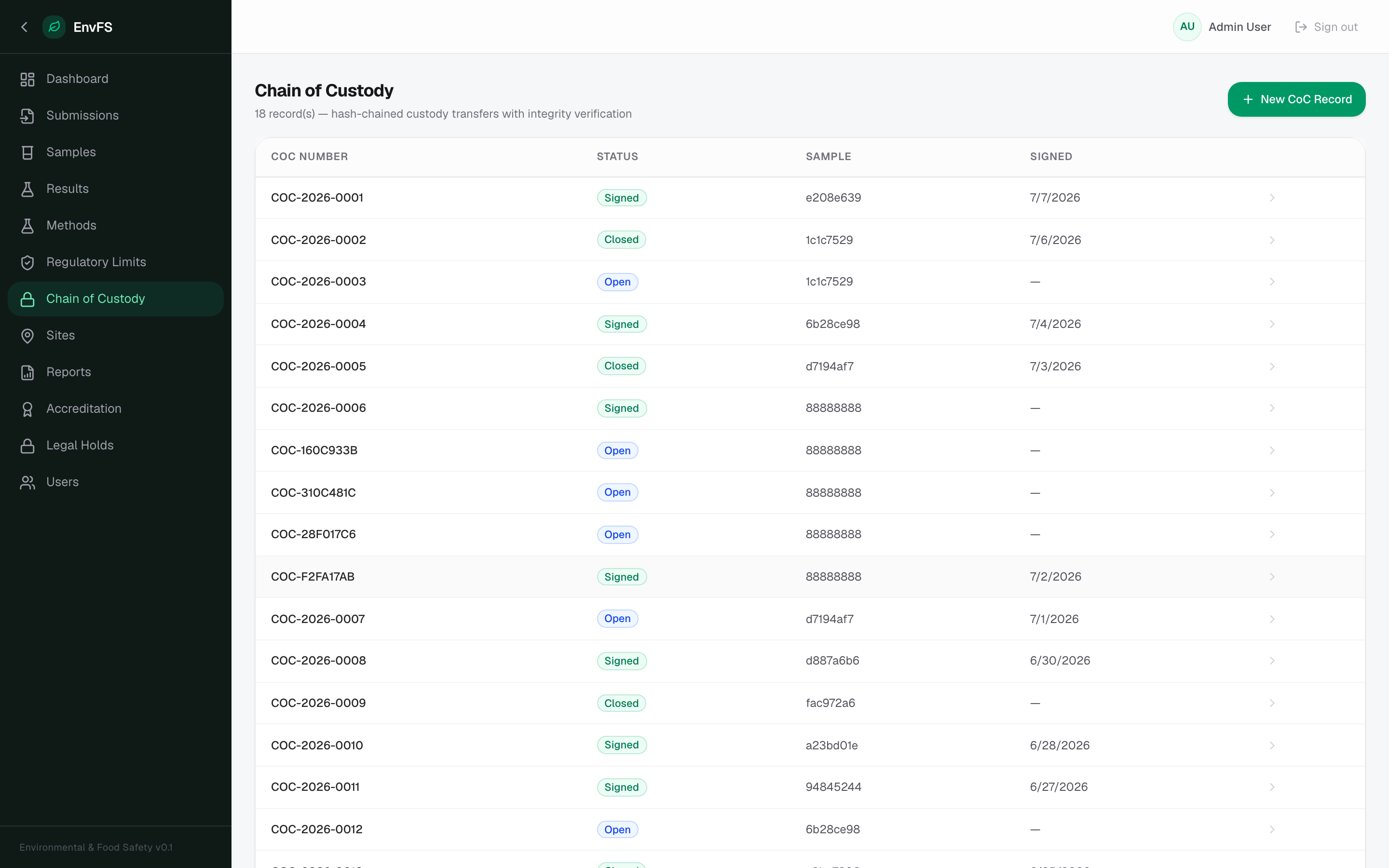Select Legal Holds in the sidebar

tap(115, 446)
